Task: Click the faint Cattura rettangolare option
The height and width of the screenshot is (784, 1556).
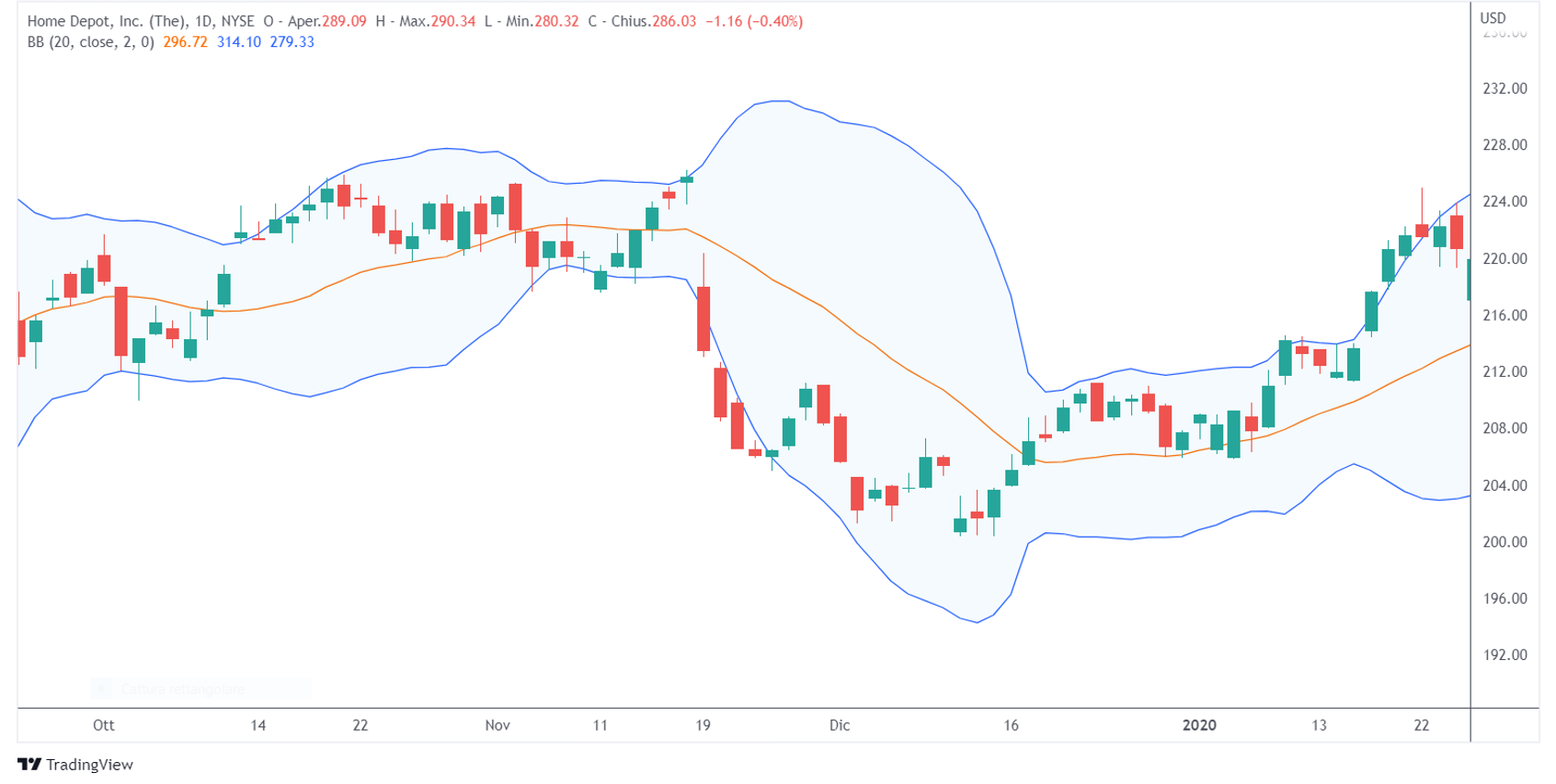Action: (182, 689)
